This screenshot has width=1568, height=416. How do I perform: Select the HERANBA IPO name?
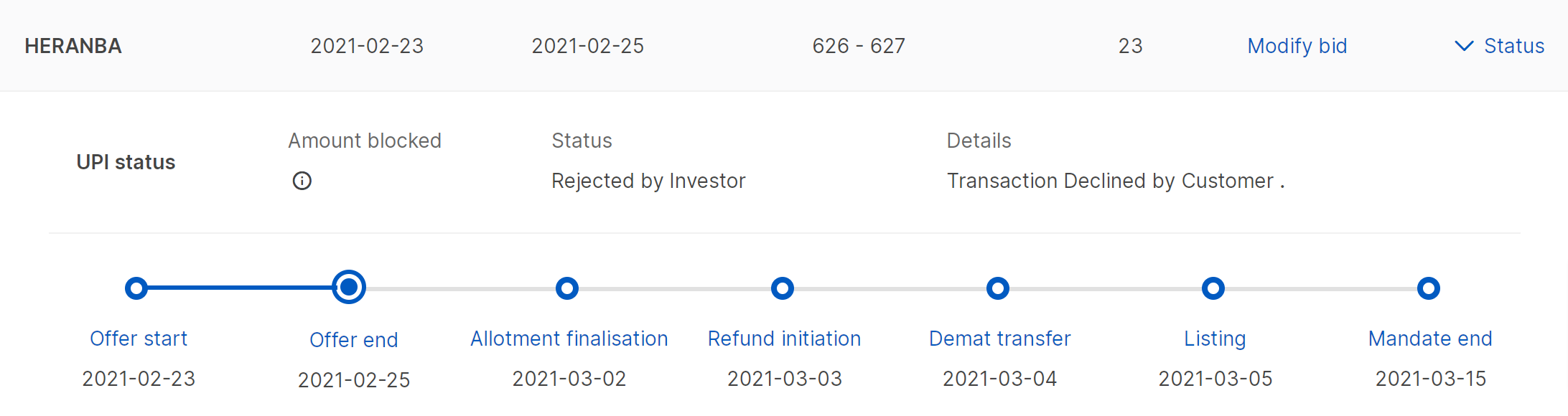[73, 47]
